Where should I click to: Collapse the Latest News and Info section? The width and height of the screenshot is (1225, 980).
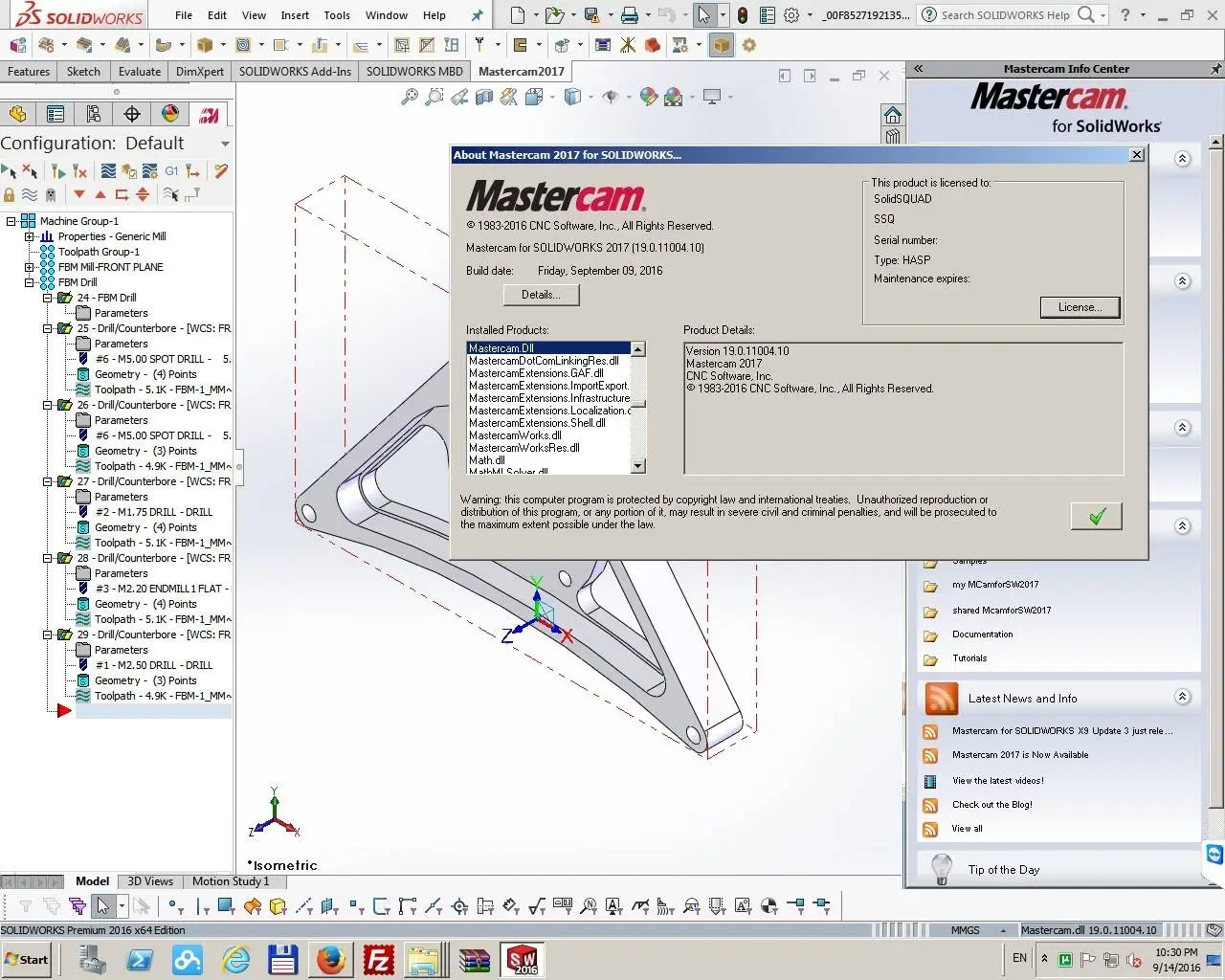pos(1183,697)
